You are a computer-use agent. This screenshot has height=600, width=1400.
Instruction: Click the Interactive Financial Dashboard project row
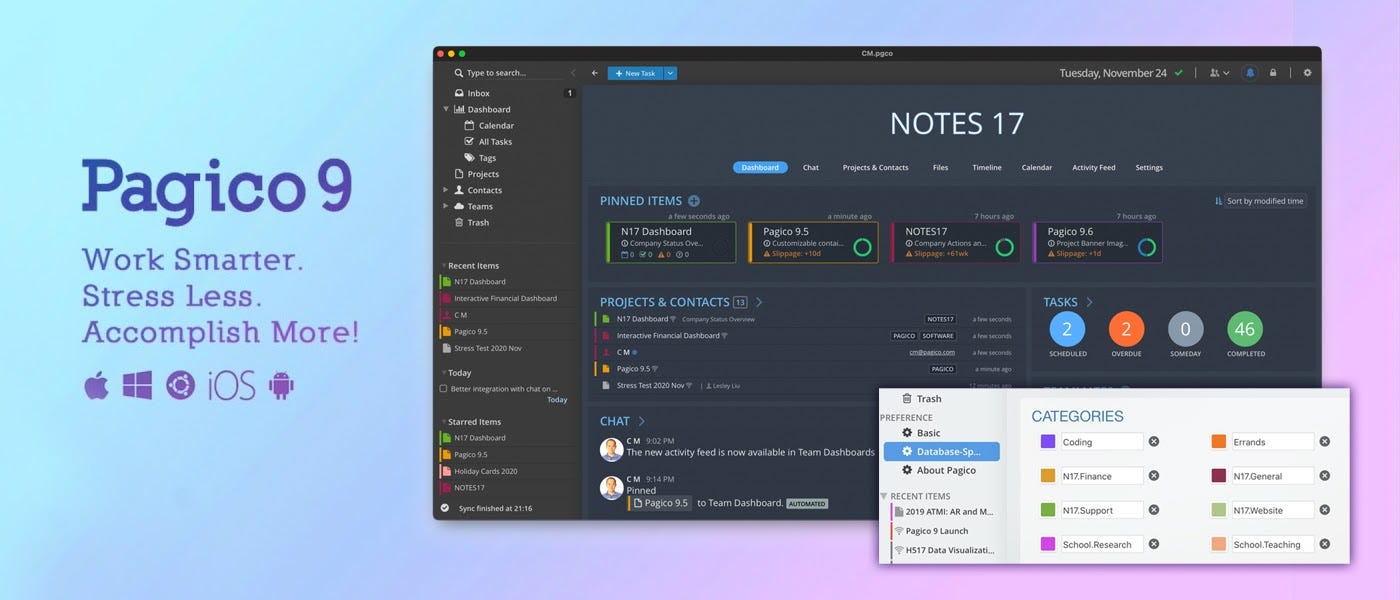coord(805,336)
